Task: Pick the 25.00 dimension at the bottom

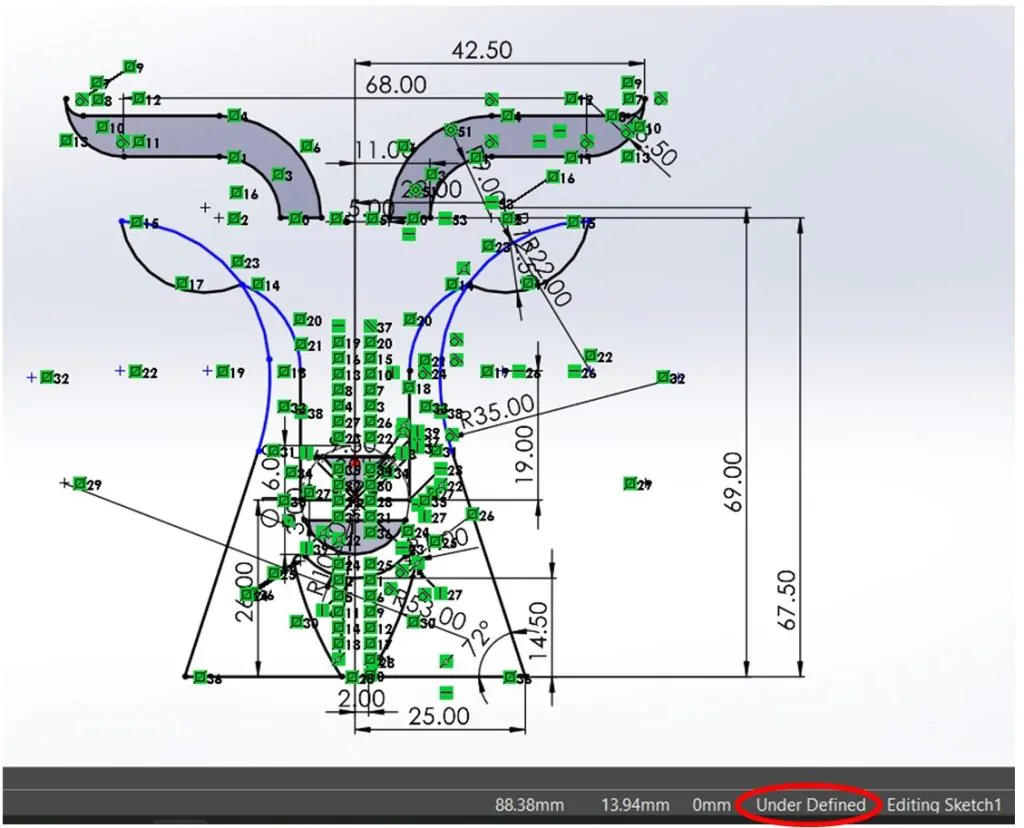Action: coord(439,716)
